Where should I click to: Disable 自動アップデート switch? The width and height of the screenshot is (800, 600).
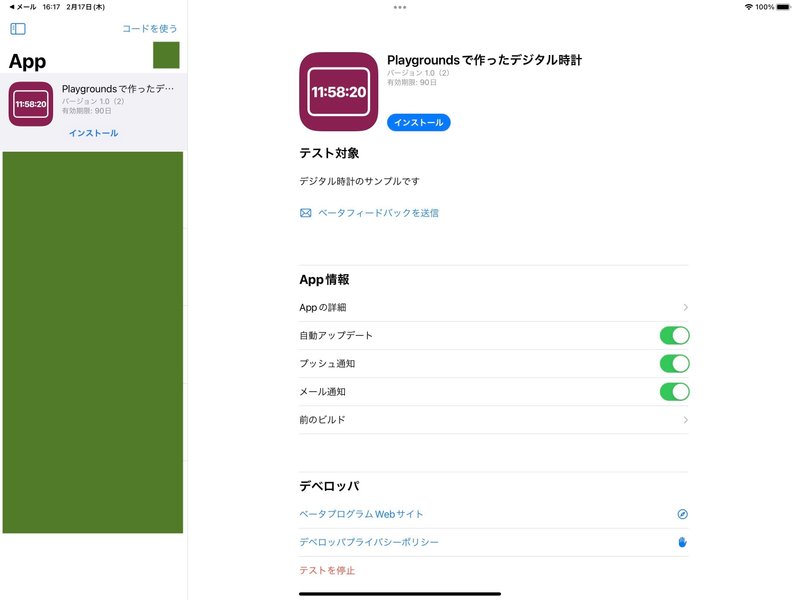point(674,336)
